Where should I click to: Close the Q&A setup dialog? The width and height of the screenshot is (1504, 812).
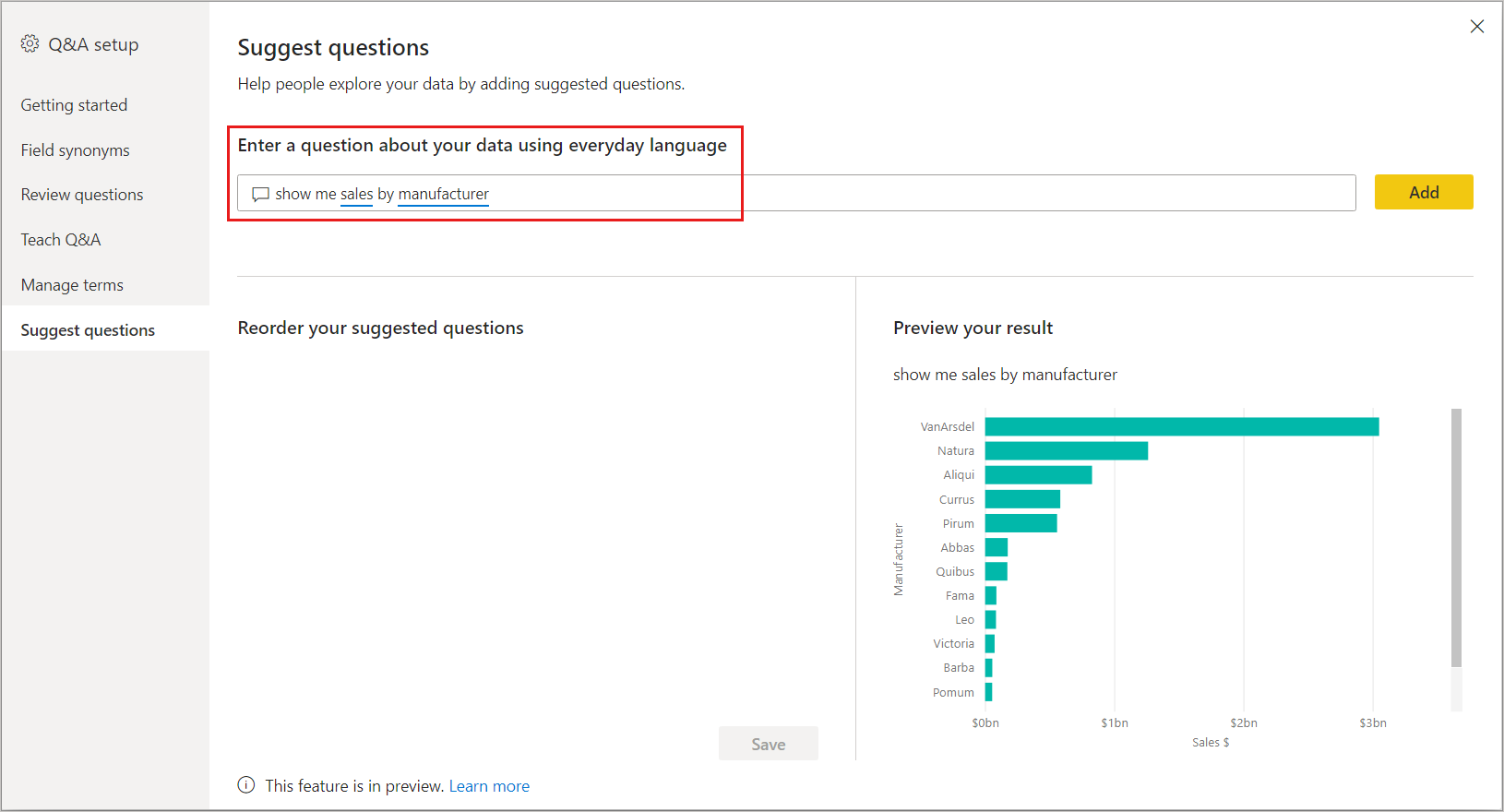click(1476, 27)
